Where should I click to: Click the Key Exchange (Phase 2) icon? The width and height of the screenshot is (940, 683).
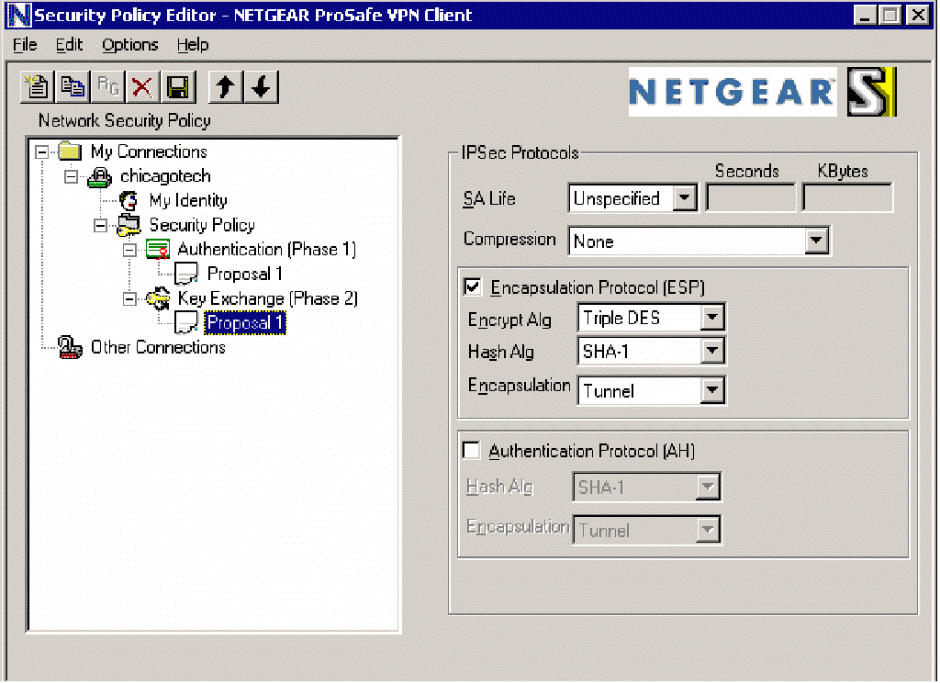click(158, 299)
